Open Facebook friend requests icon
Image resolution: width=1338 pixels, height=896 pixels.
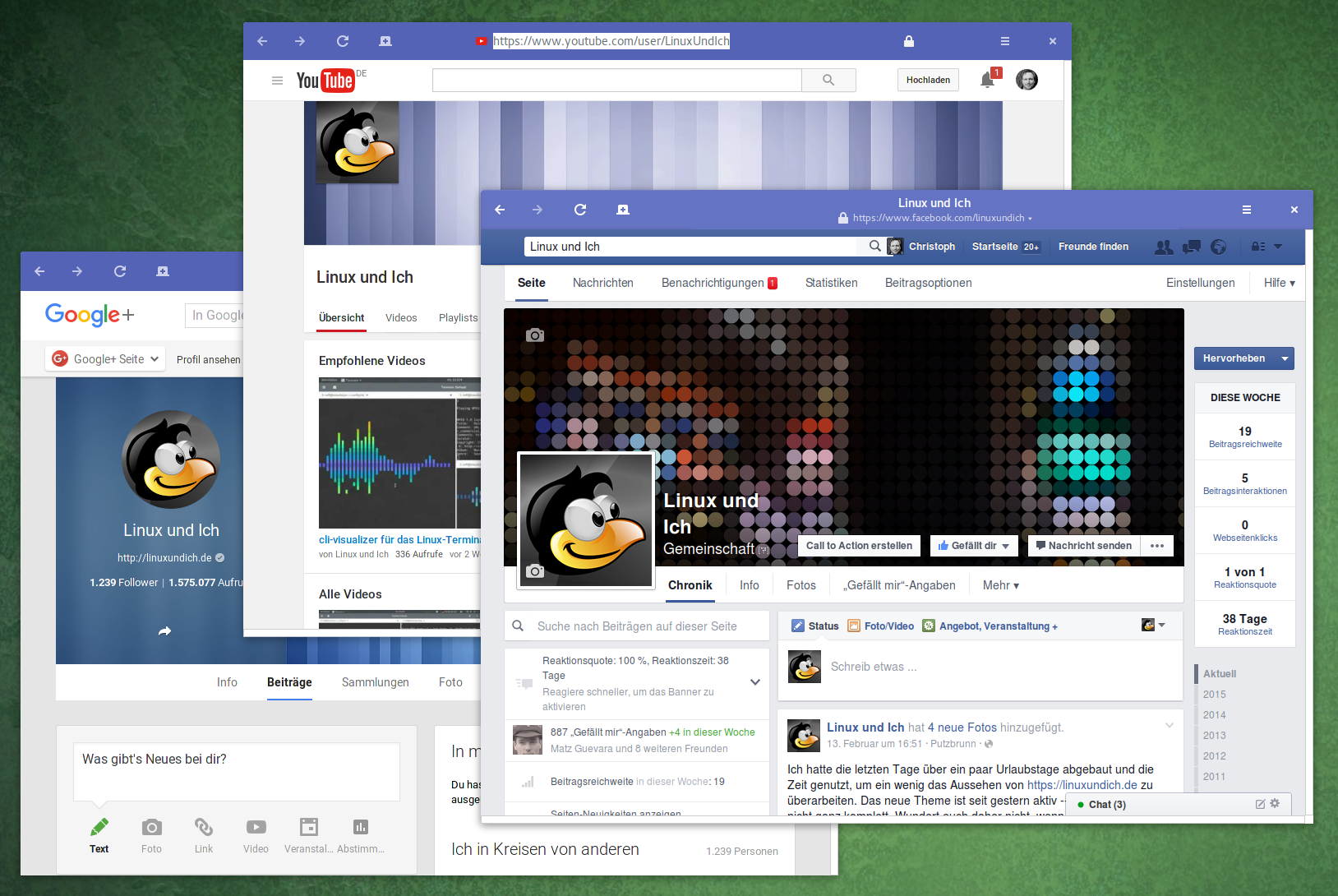[1164, 247]
